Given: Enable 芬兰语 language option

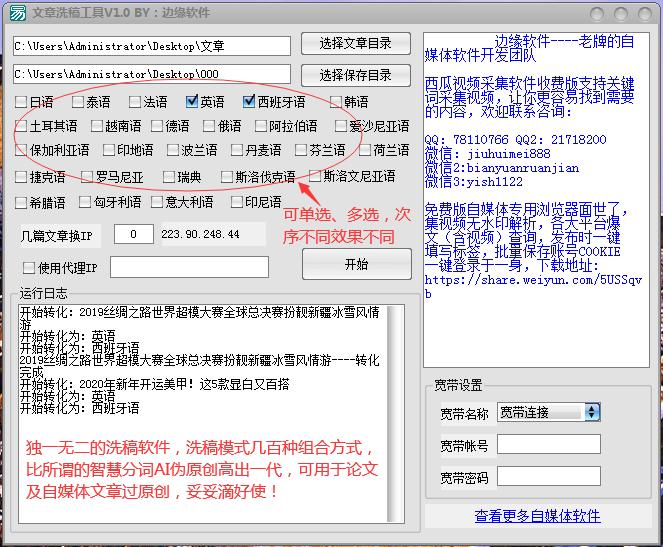Looking at the screenshot, I should pyautogui.click(x=301, y=150).
